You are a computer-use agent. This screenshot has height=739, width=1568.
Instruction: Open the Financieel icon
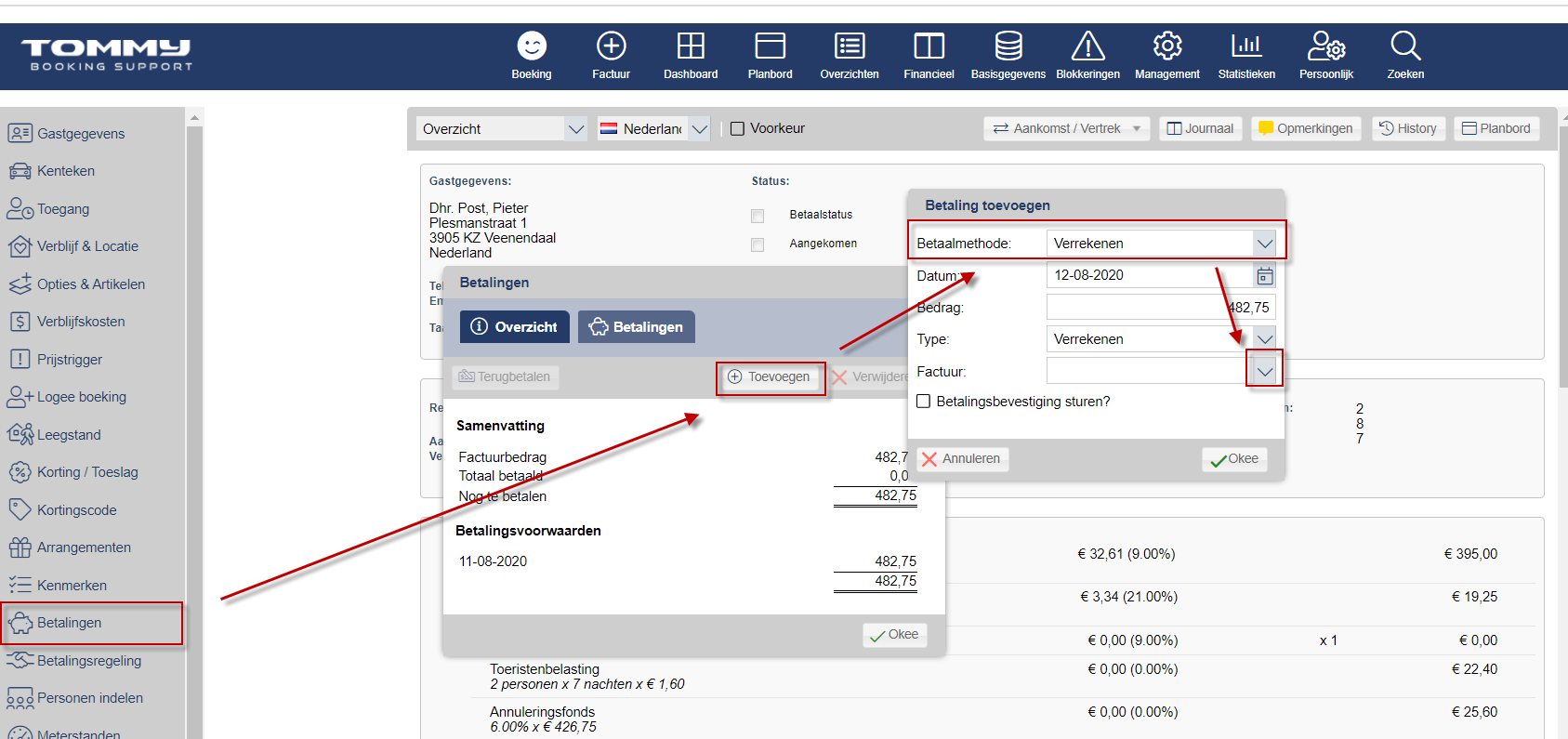929,46
